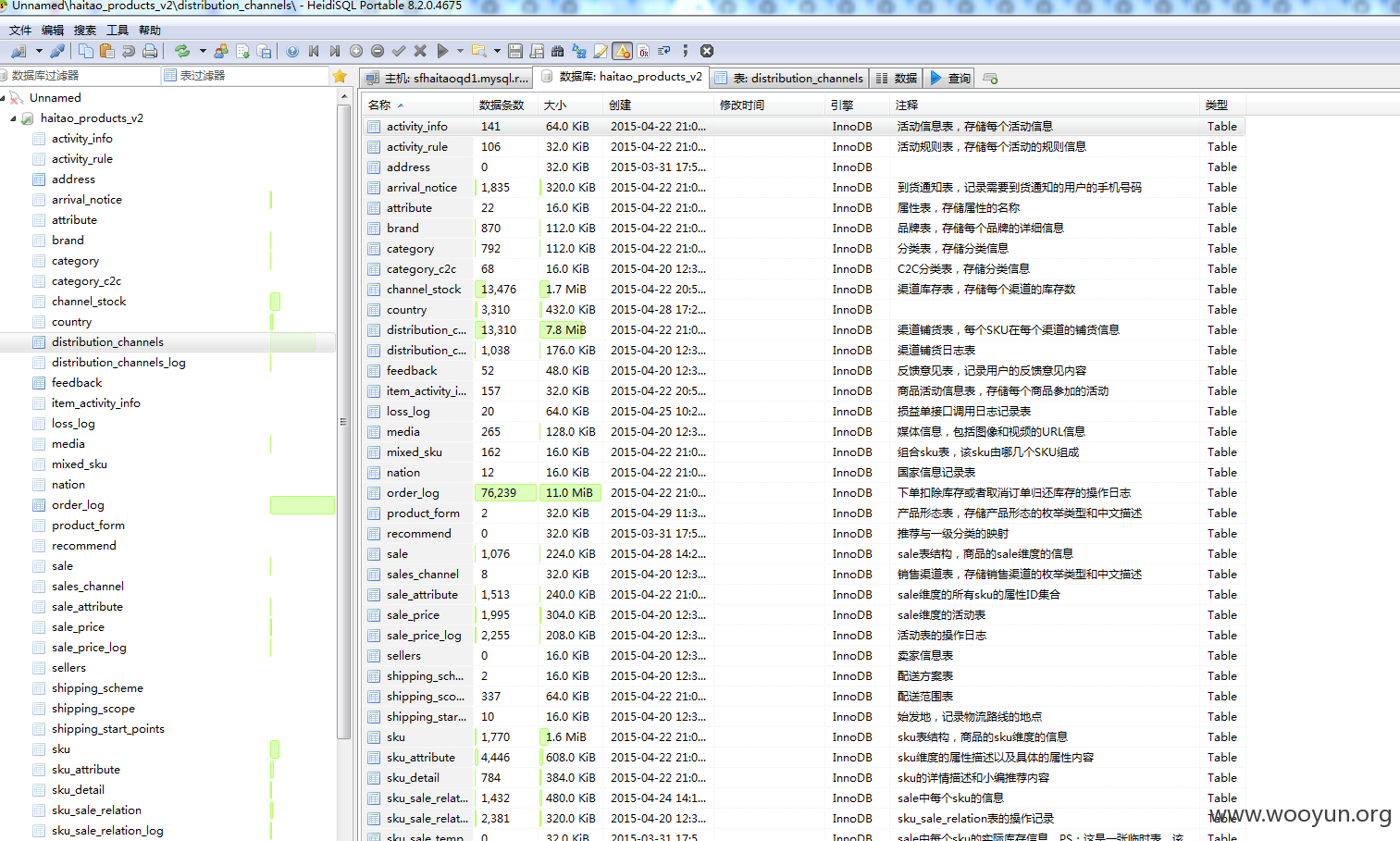
Task: Click the help question mark icon
Action: (x=292, y=51)
